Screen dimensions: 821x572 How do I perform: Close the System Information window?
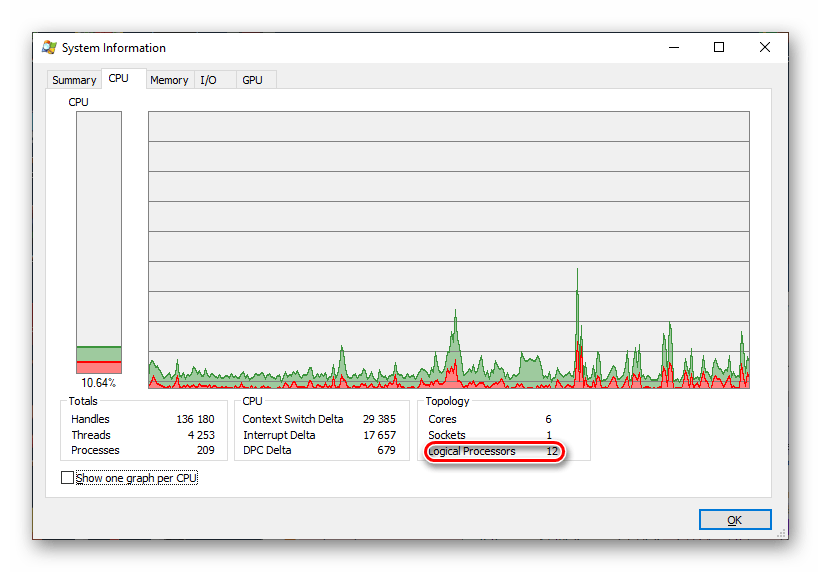764,47
